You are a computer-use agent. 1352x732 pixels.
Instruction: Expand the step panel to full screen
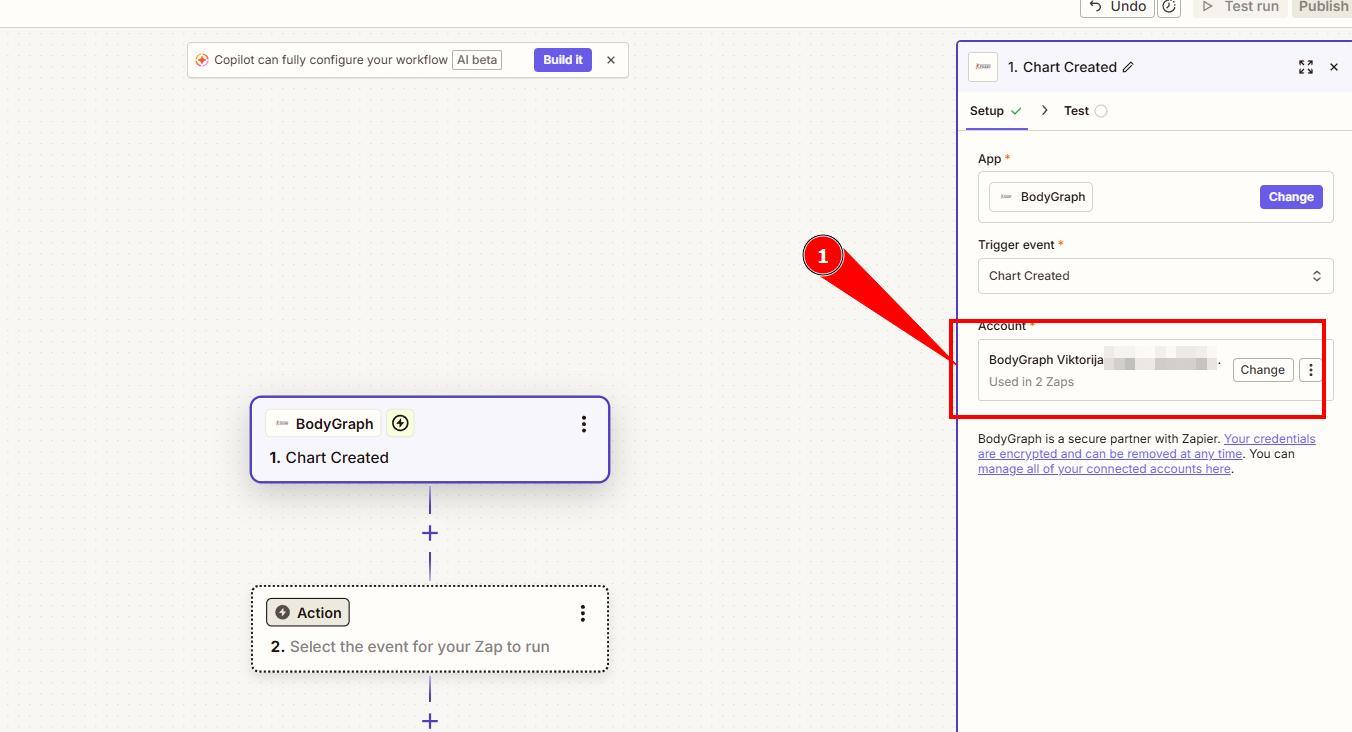click(x=1305, y=67)
